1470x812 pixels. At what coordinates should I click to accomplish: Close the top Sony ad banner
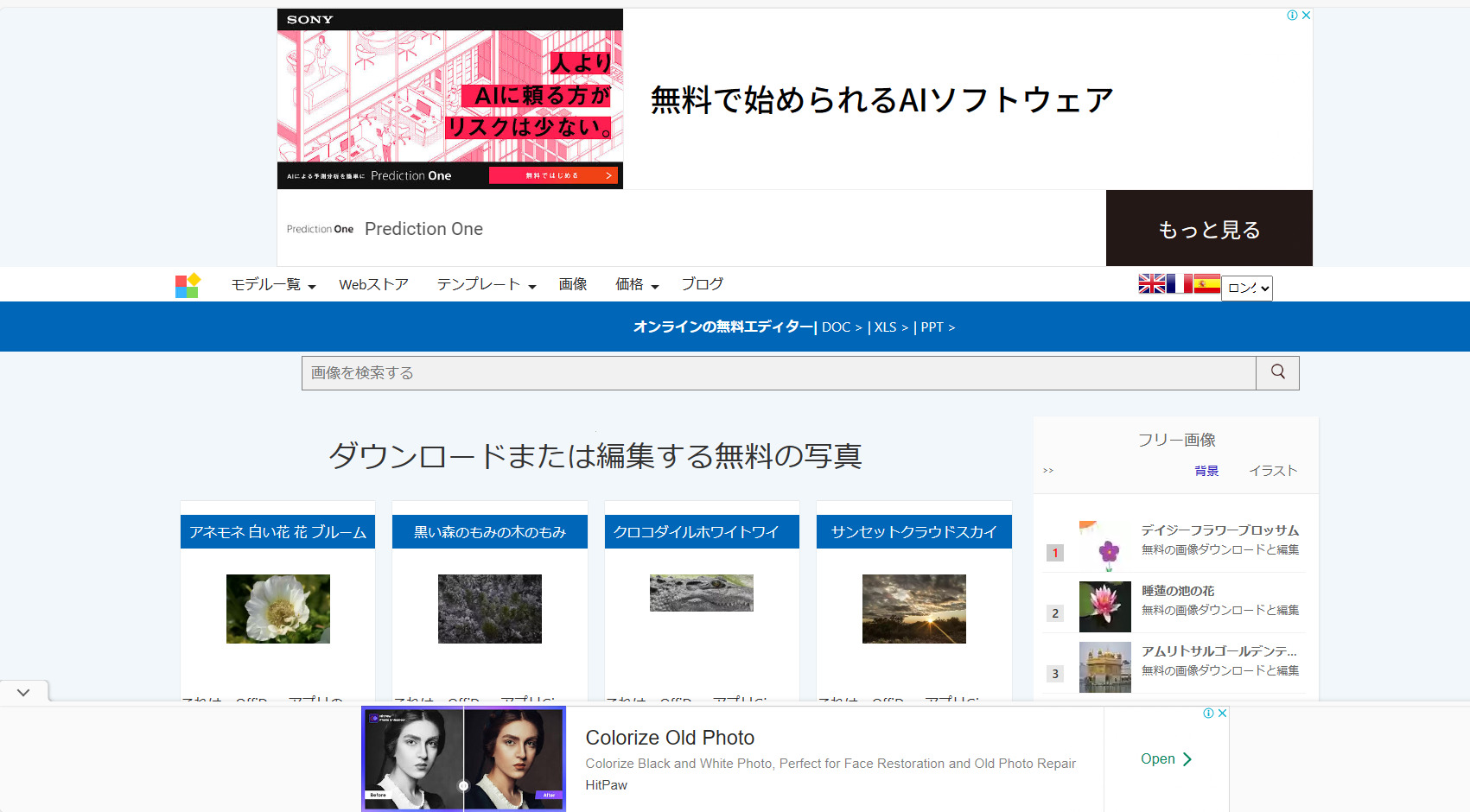tap(1306, 16)
